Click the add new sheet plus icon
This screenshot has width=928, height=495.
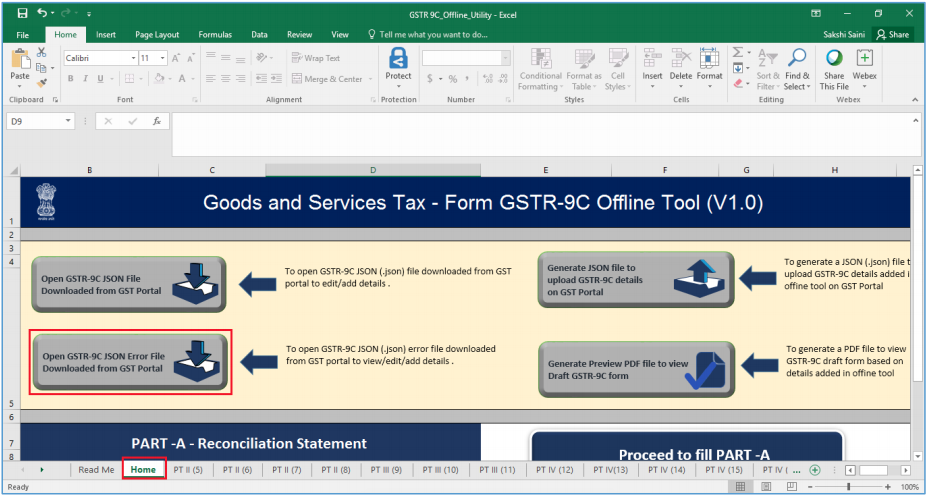coord(815,470)
